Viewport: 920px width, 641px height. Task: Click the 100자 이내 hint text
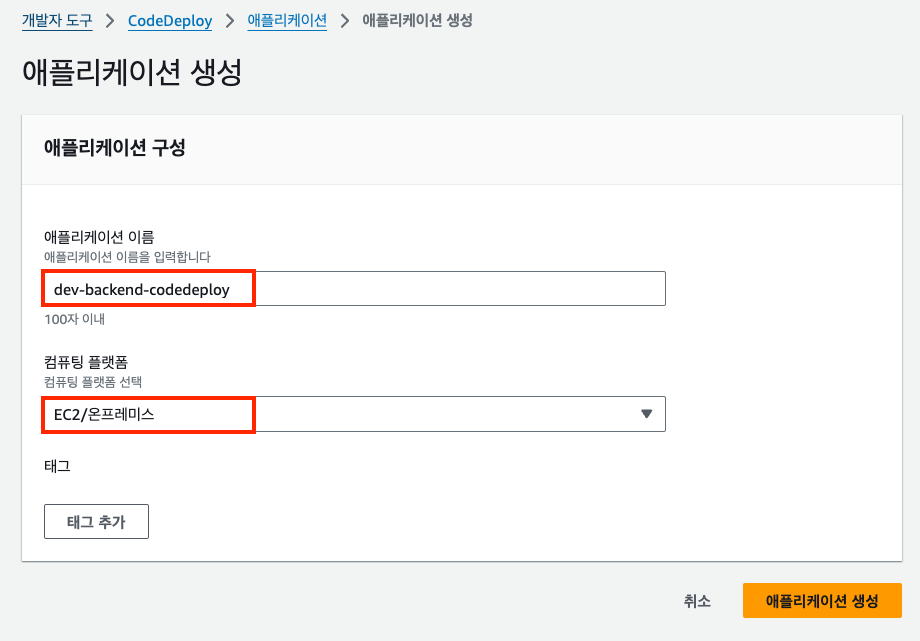[75, 319]
